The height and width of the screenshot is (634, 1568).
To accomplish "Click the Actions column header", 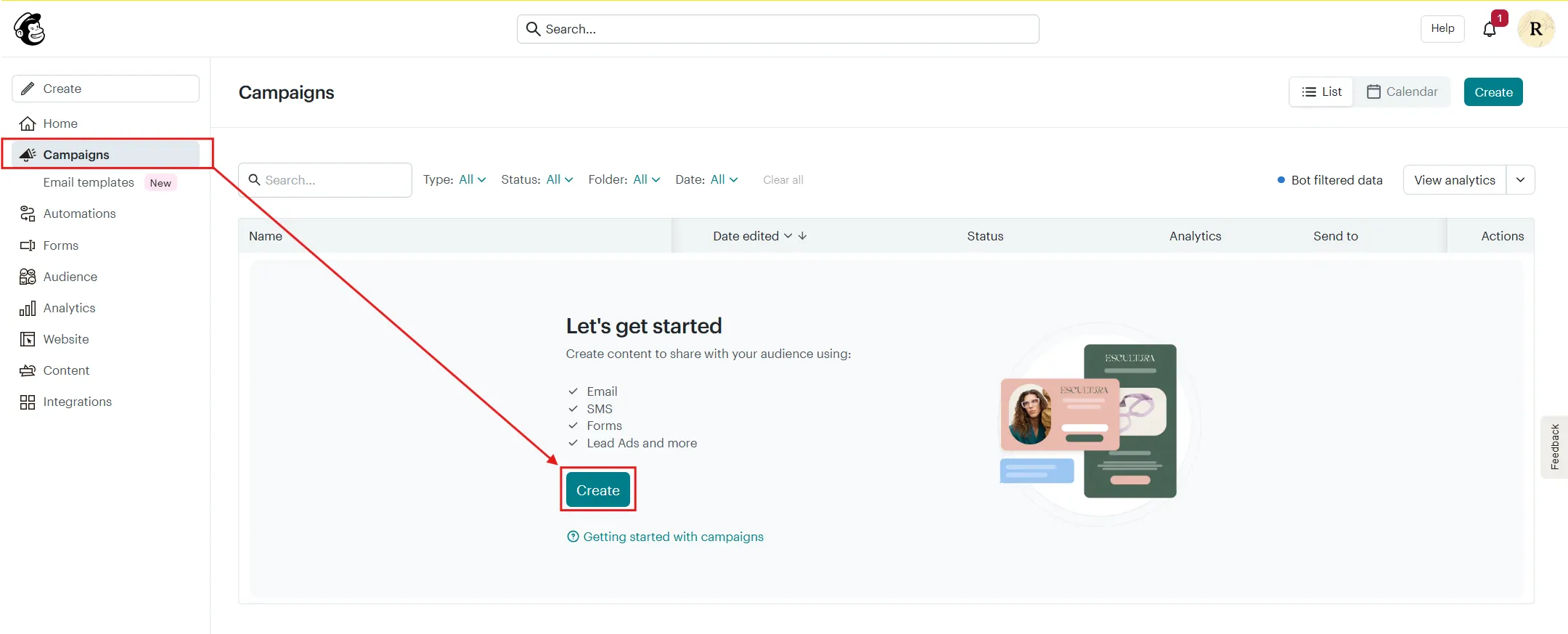I will [x=1503, y=236].
